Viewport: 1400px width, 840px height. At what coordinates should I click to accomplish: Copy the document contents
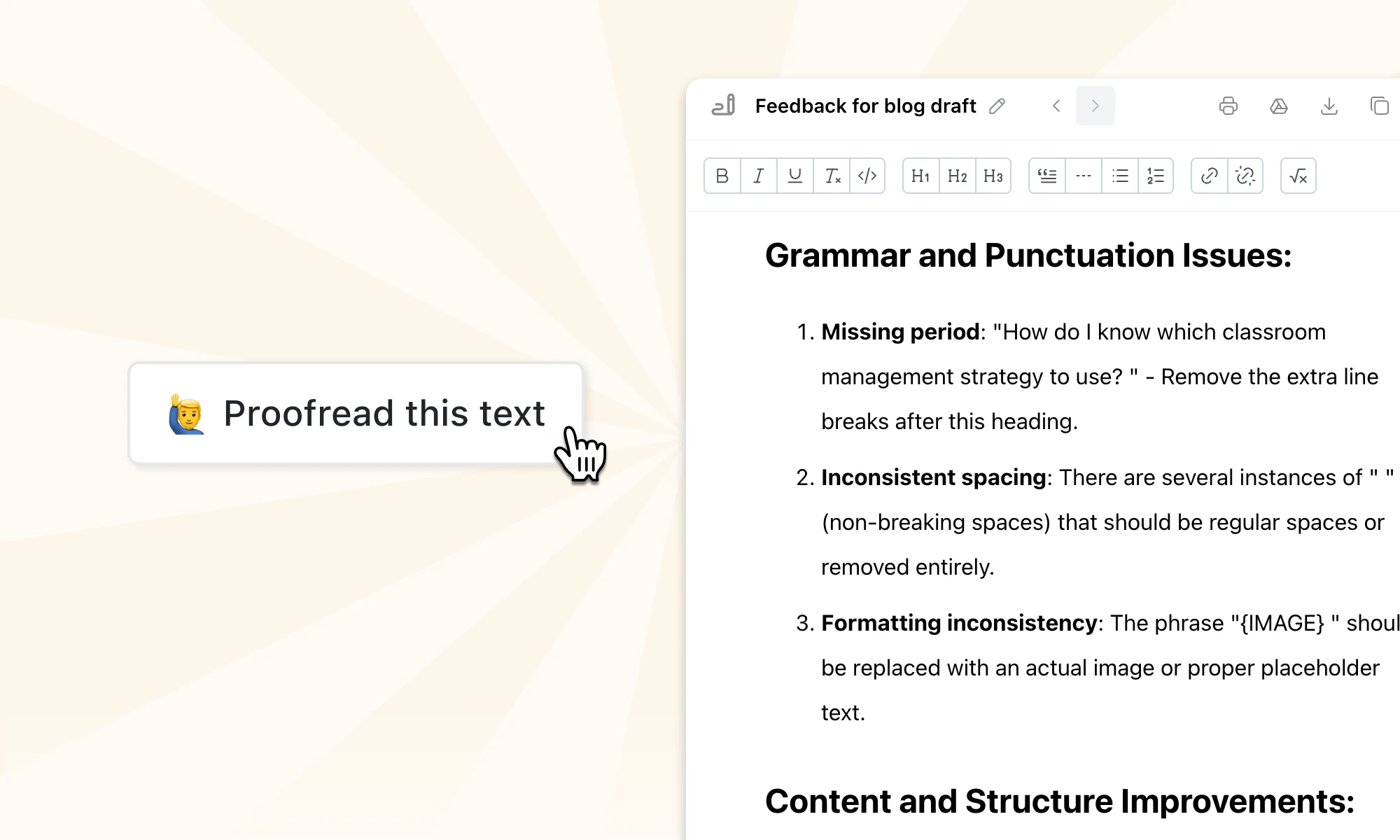pos(1380,106)
